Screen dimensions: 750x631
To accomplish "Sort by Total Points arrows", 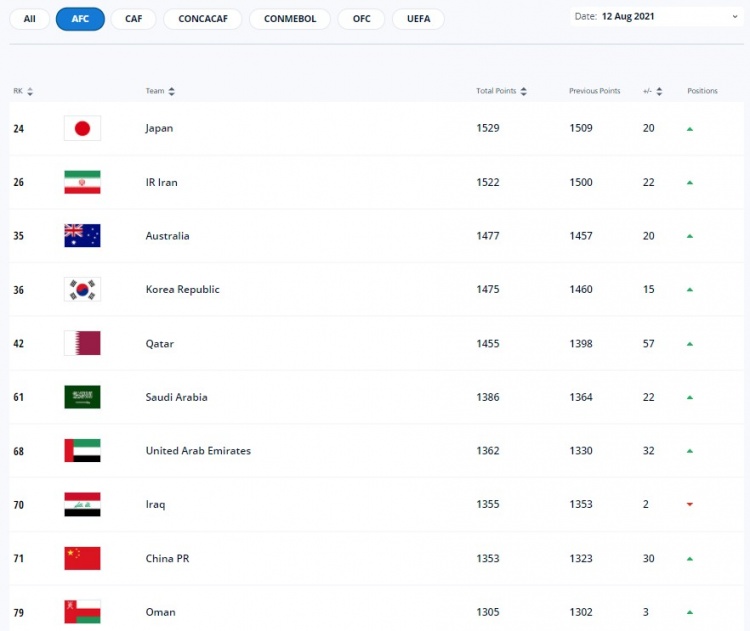I will click(523, 91).
